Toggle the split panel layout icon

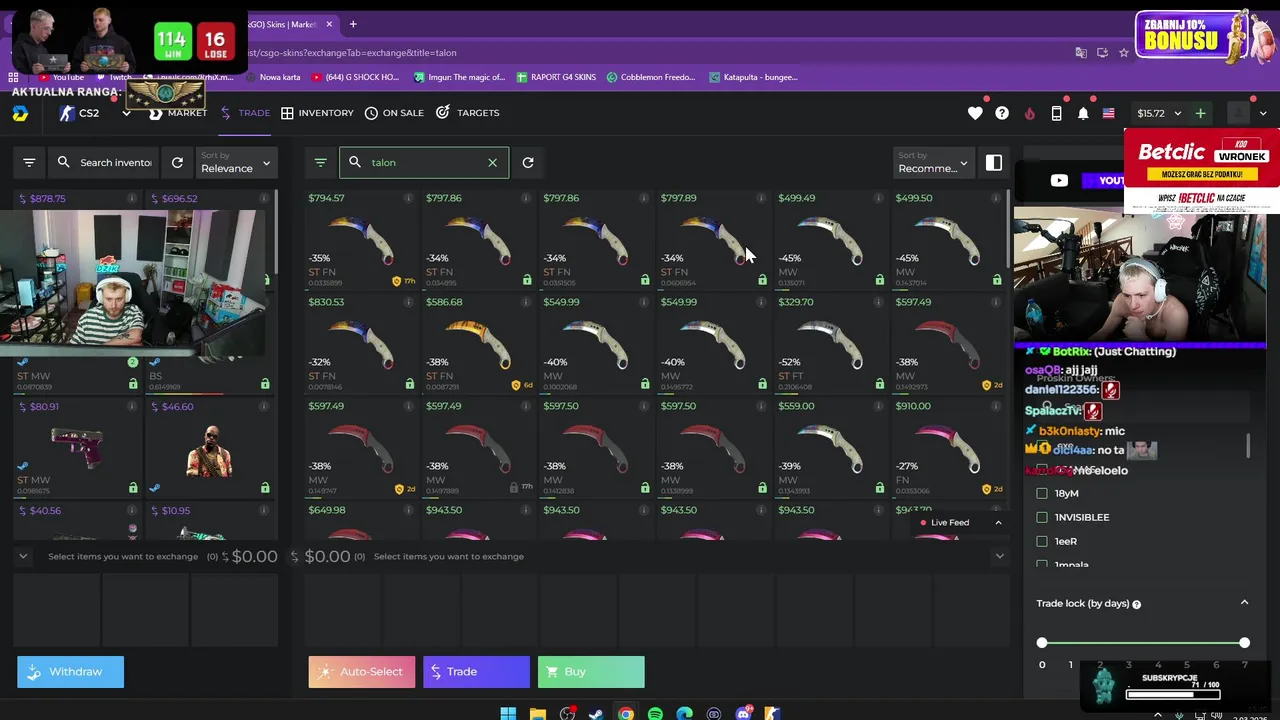coord(994,162)
